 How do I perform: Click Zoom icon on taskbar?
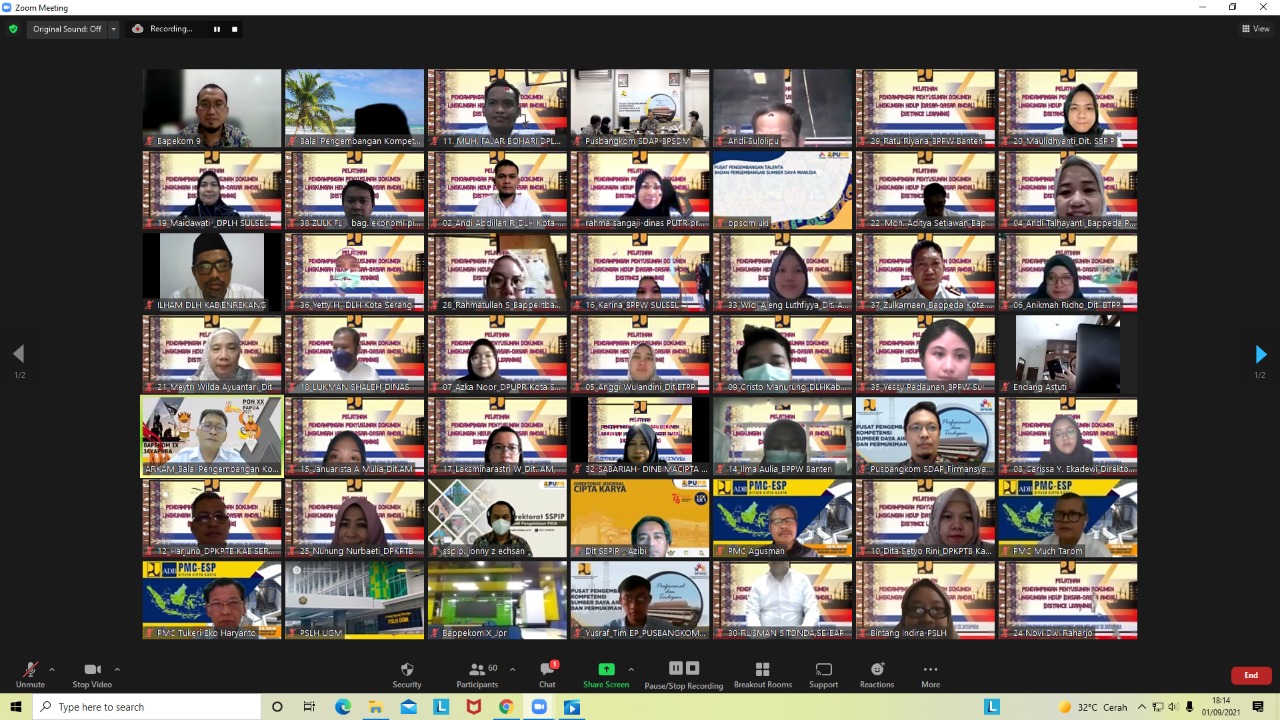539,707
